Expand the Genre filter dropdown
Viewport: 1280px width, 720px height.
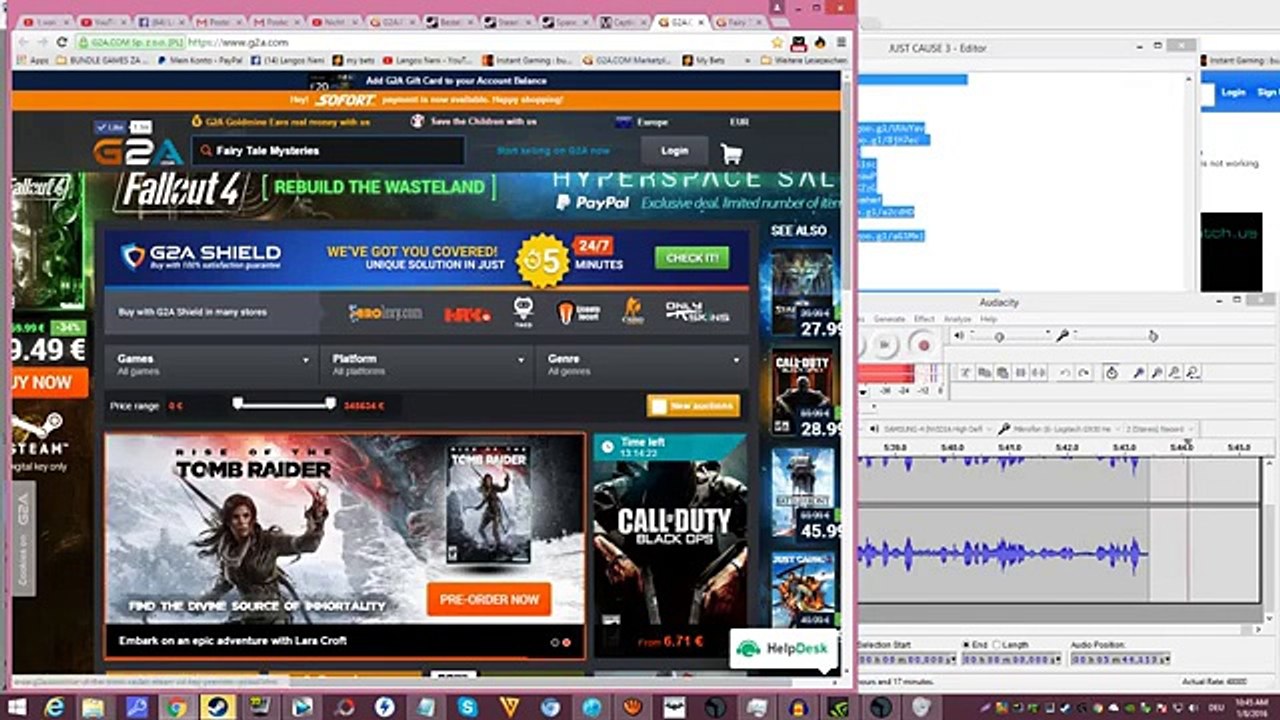tap(643, 364)
